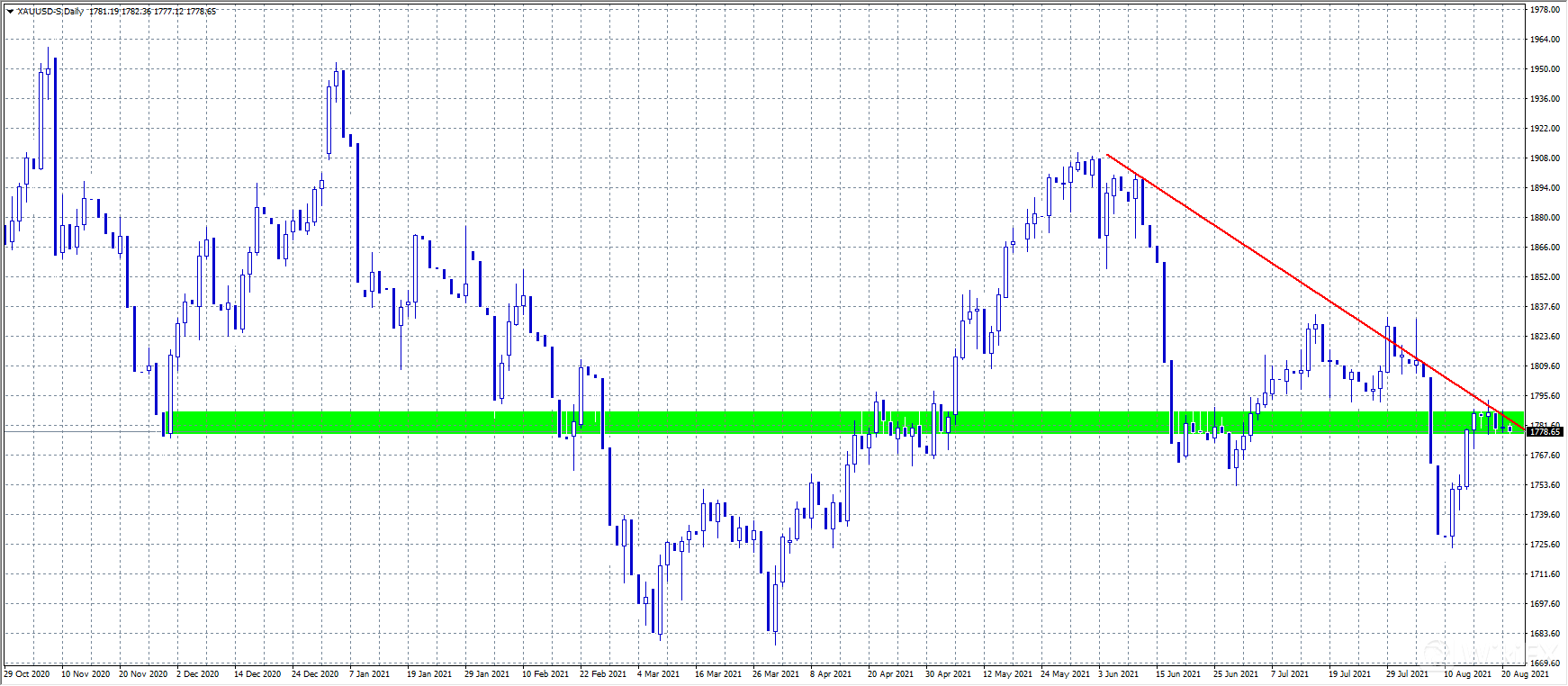The width and height of the screenshot is (1568, 686).
Task: Click the 7 Jan 2021 date label
Action: (x=370, y=673)
